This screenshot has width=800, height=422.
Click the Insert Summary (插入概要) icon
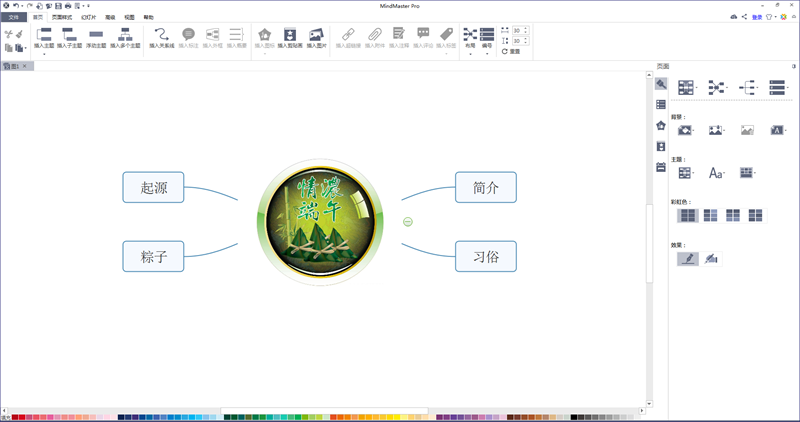click(x=236, y=34)
